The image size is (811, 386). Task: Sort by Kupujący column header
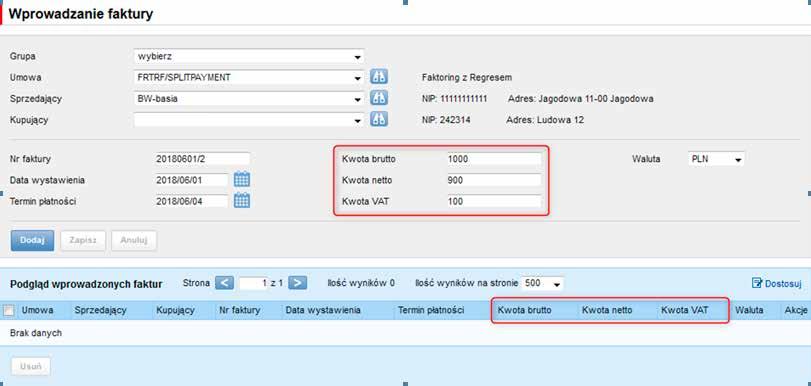(x=175, y=310)
